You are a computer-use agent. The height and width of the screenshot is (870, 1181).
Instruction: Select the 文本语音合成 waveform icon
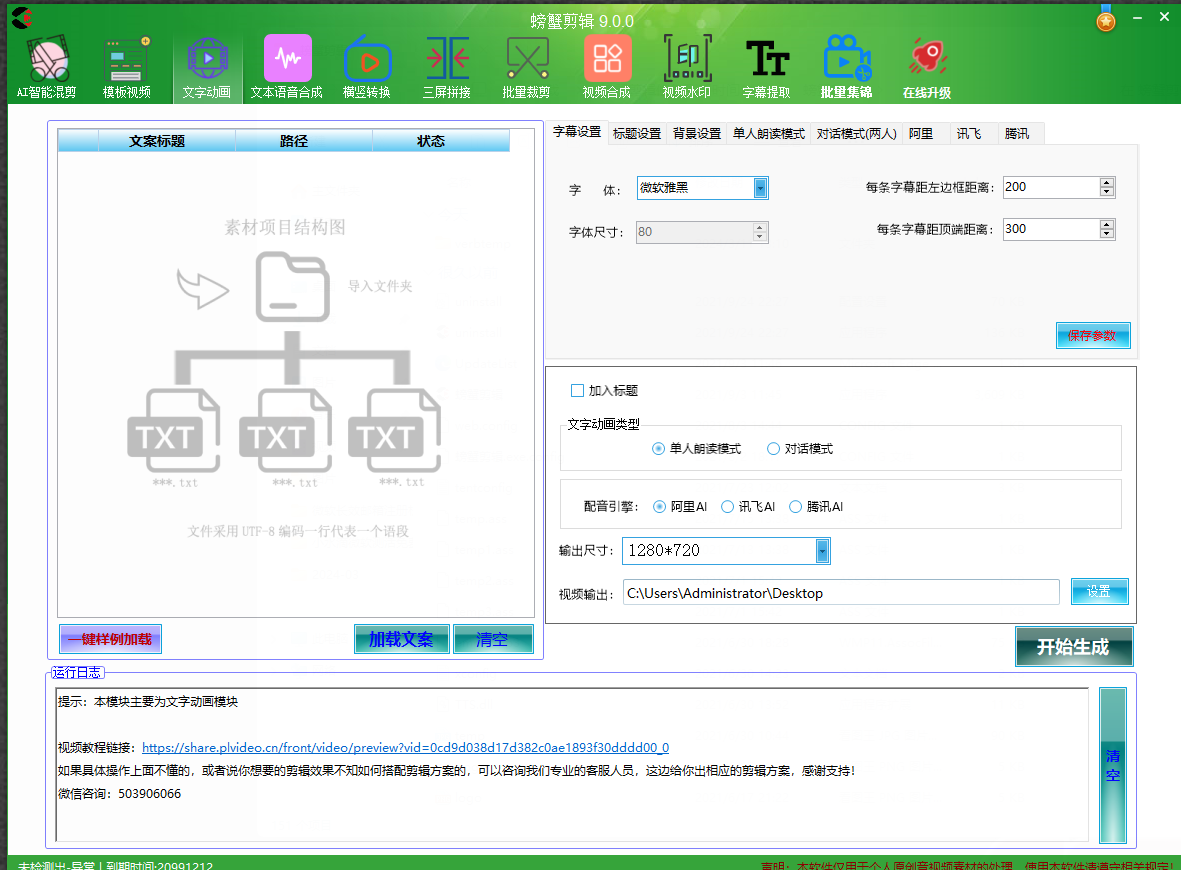pos(287,58)
